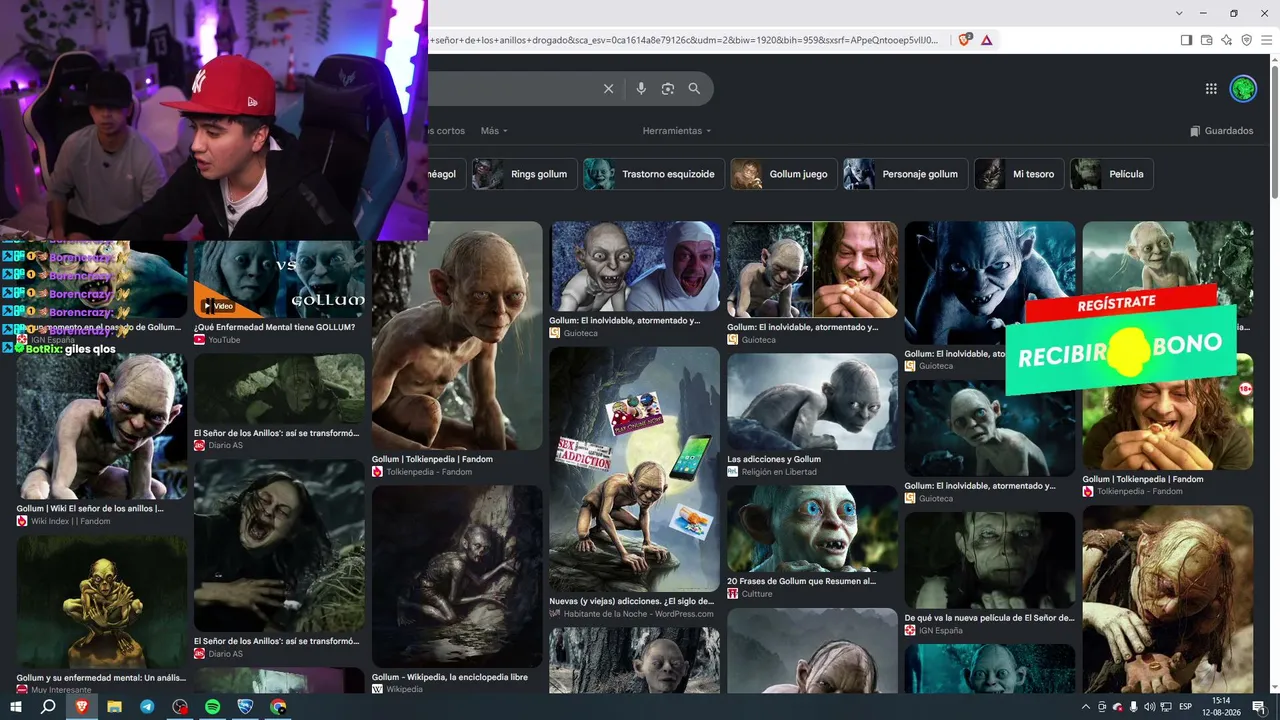Open Telegram from the taskbar
The image size is (1280, 720).
pos(147,707)
